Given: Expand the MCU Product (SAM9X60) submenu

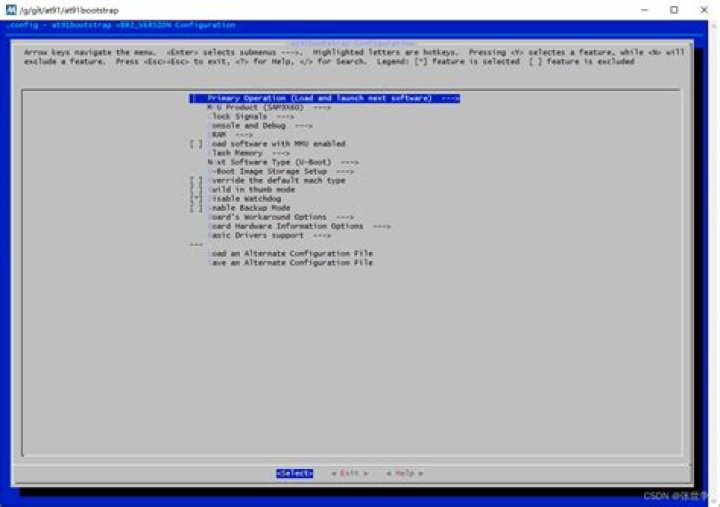Looking at the screenshot, I should [269, 107].
